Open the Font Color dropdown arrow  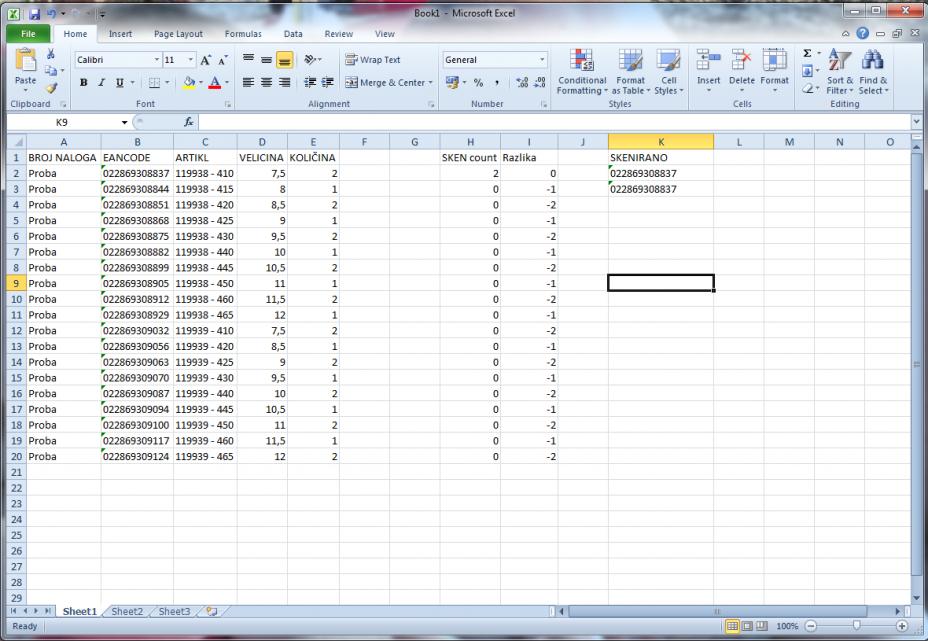pyautogui.click(x=227, y=82)
